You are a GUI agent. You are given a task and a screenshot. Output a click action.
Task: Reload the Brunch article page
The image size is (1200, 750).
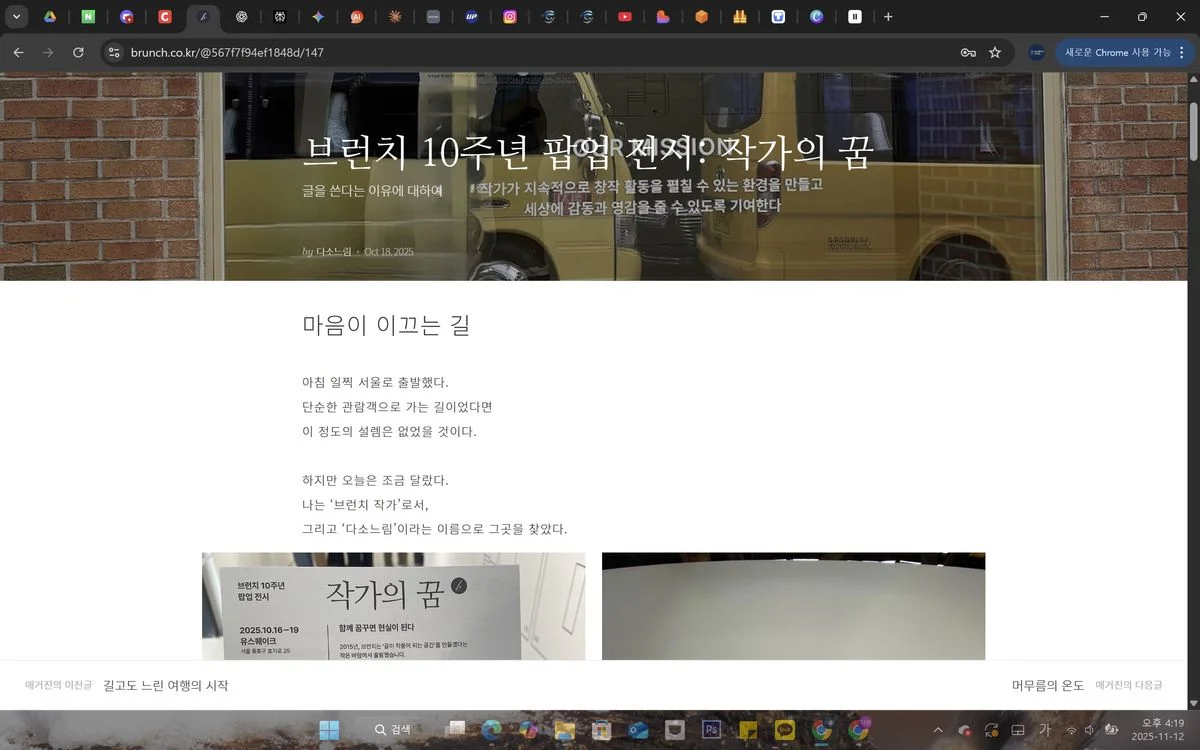[78, 52]
